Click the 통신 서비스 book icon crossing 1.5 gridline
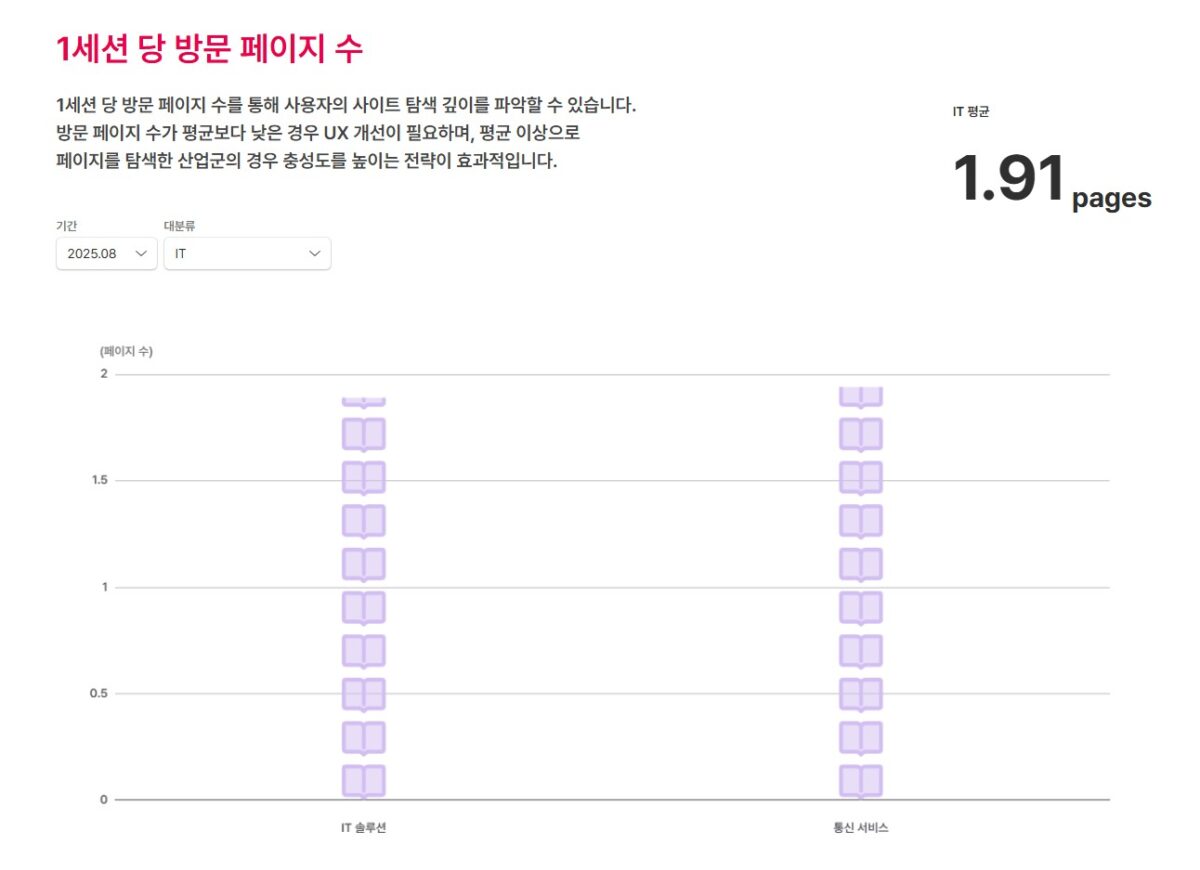The image size is (1200, 870). tap(861, 478)
